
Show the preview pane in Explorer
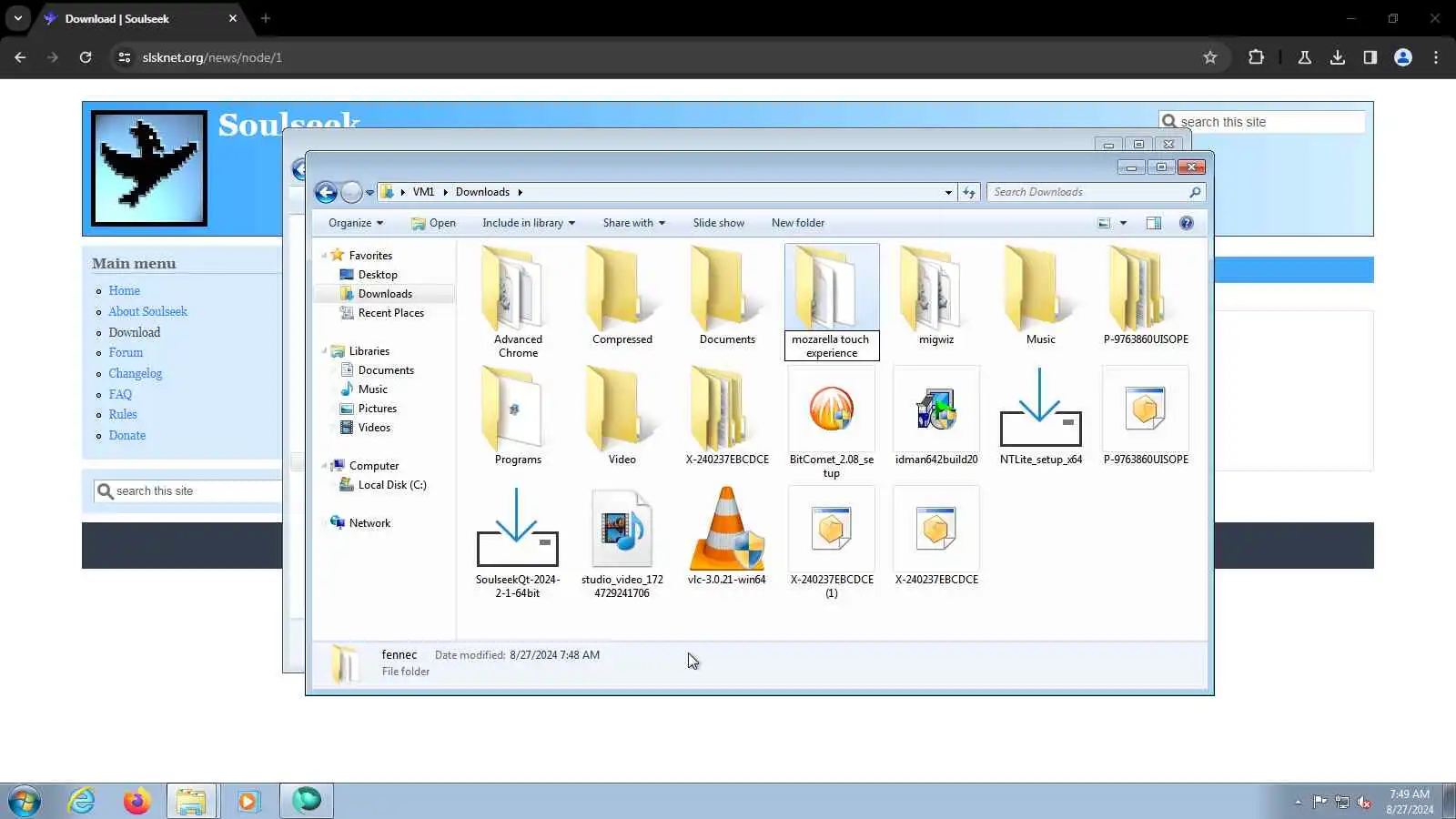[x=1153, y=223]
